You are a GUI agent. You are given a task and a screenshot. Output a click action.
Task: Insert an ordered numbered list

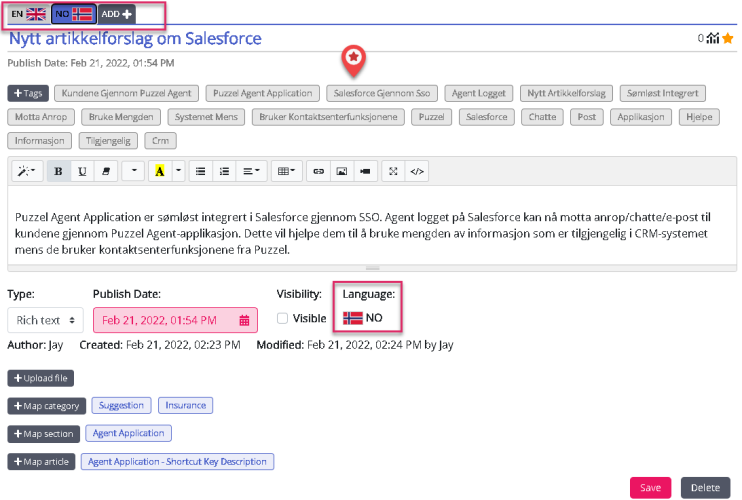point(224,171)
